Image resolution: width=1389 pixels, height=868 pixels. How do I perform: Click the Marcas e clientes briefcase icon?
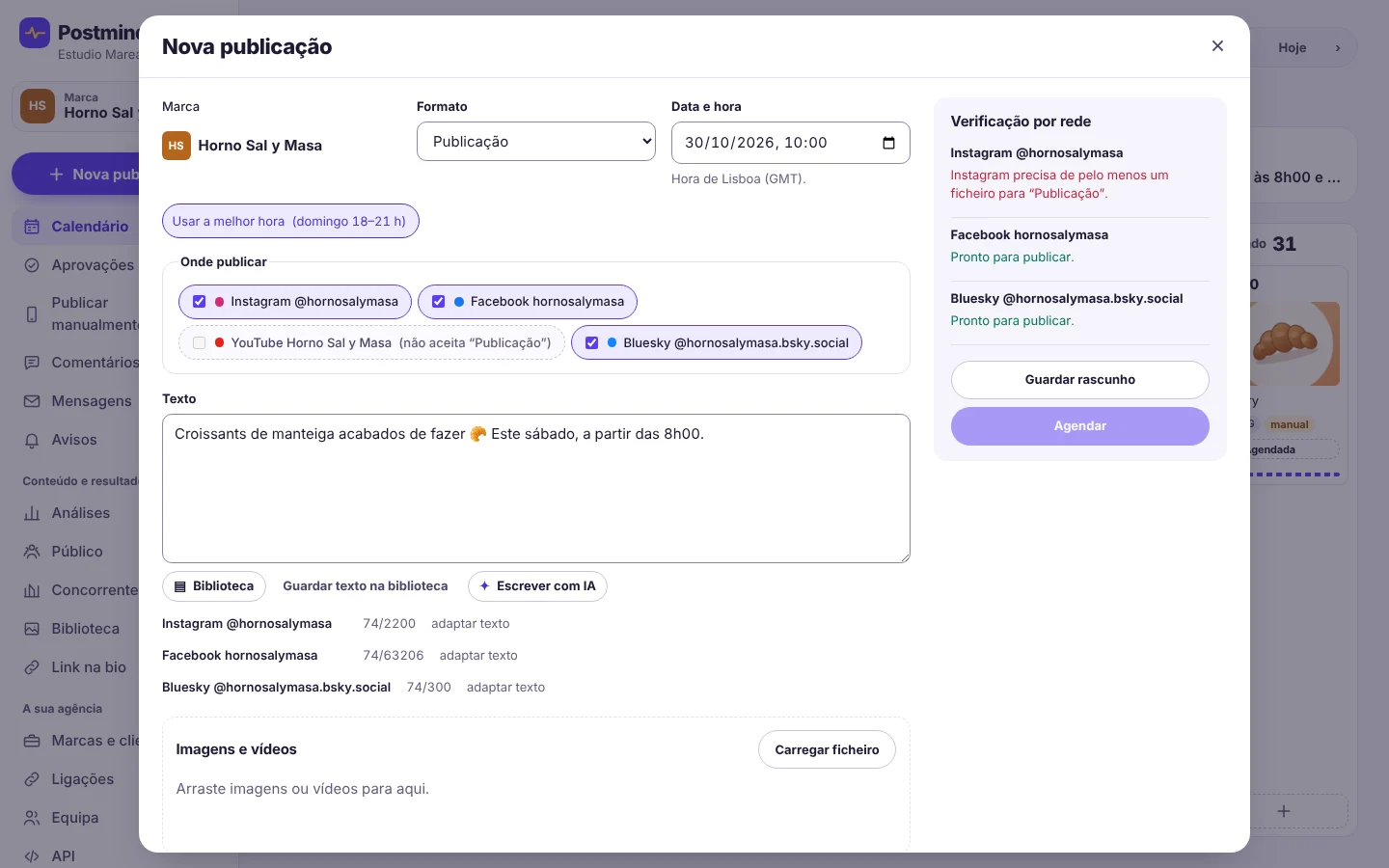32,741
